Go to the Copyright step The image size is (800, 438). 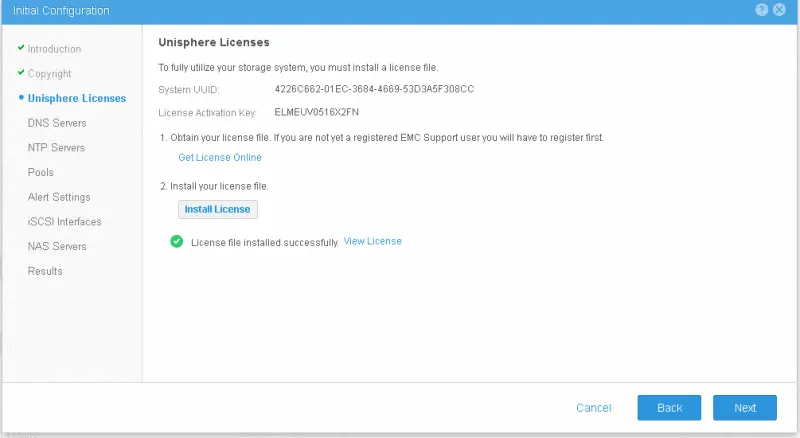point(49,74)
